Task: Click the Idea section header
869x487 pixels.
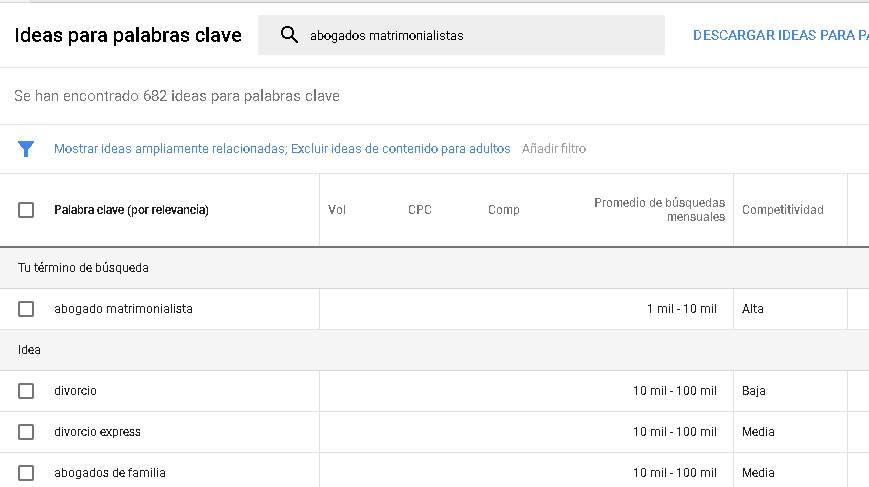Action: 29,350
